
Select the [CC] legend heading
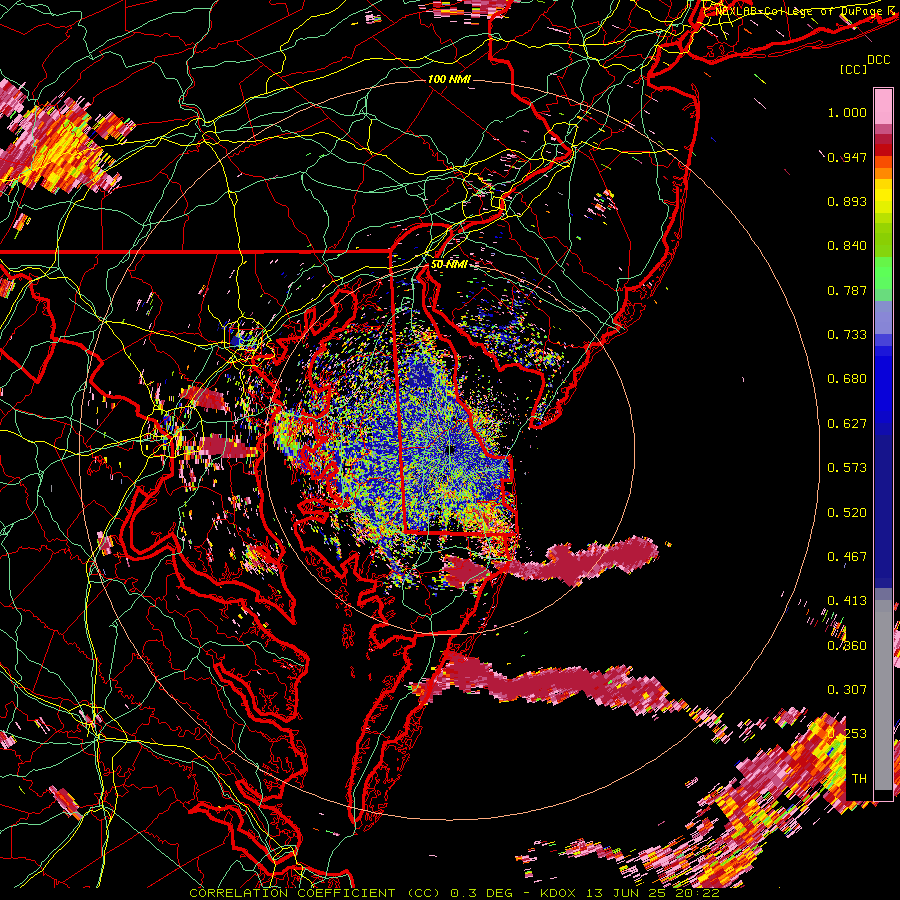point(853,69)
